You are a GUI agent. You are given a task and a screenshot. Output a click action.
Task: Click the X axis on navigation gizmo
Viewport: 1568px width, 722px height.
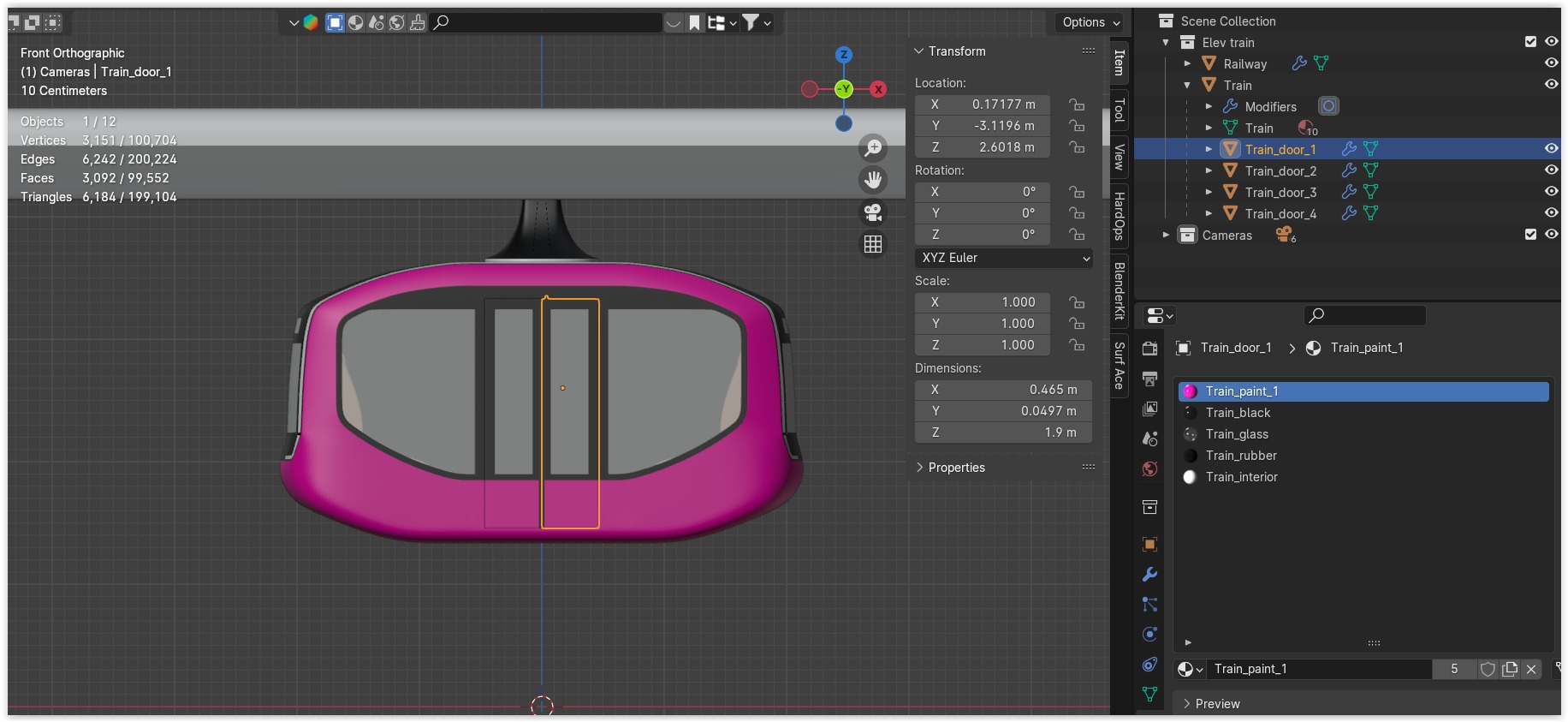click(878, 89)
